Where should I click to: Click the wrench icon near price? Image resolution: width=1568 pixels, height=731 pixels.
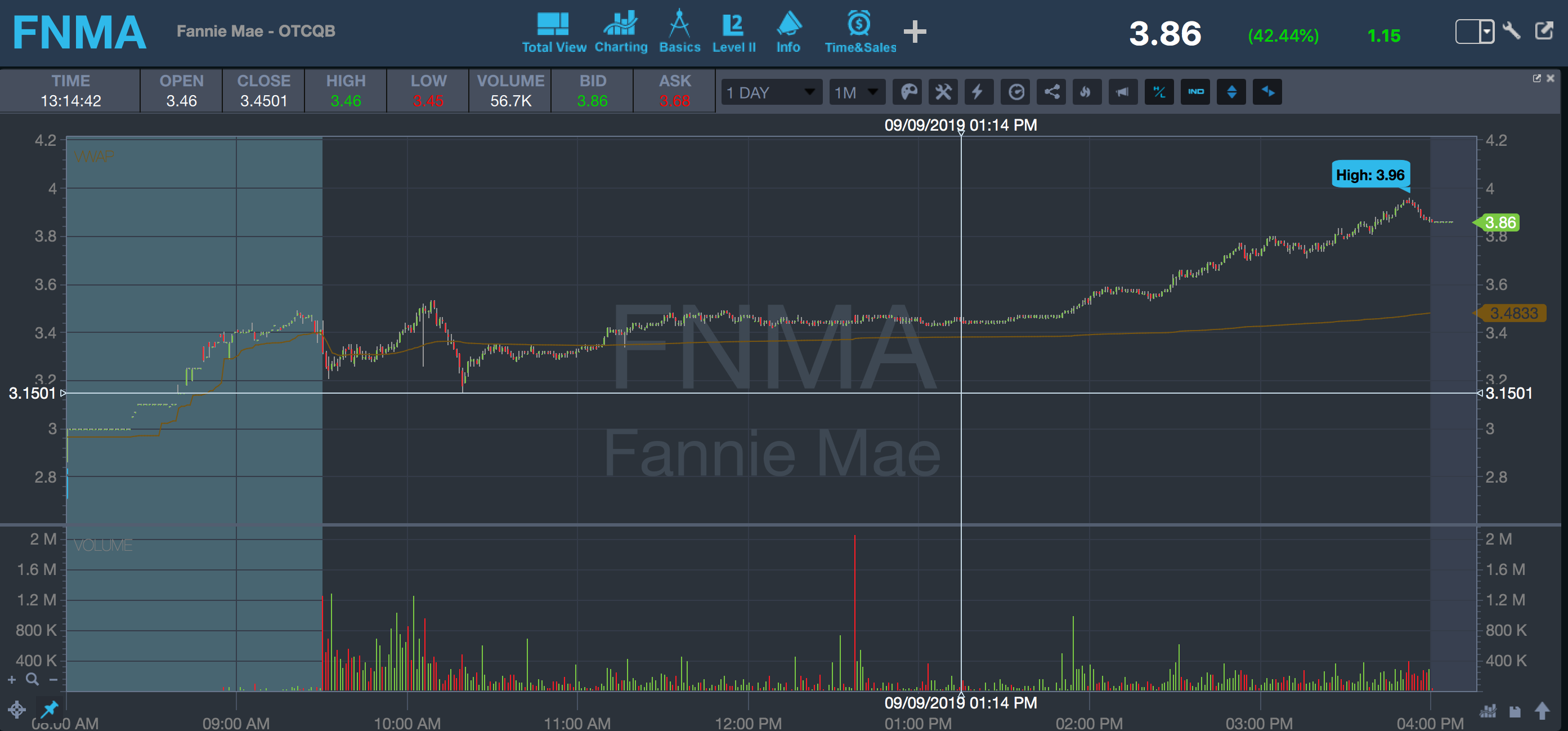(x=1512, y=30)
